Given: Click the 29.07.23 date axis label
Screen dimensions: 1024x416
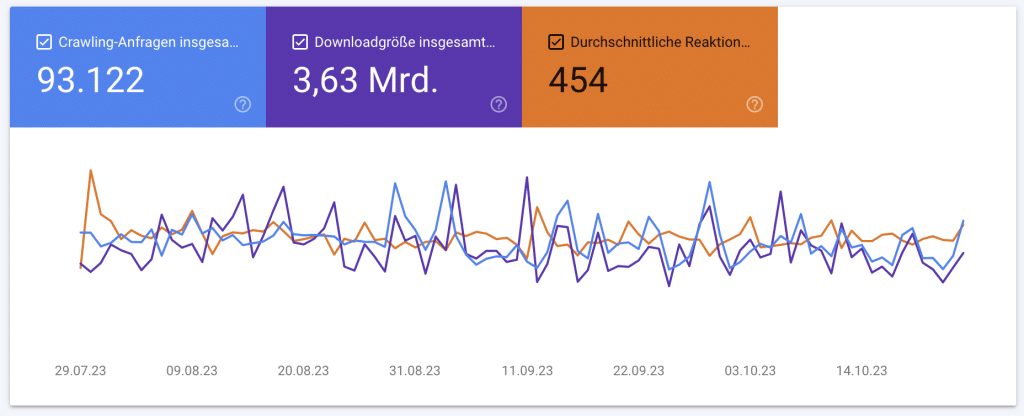Looking at the screenshot, I should pos(80,371).
